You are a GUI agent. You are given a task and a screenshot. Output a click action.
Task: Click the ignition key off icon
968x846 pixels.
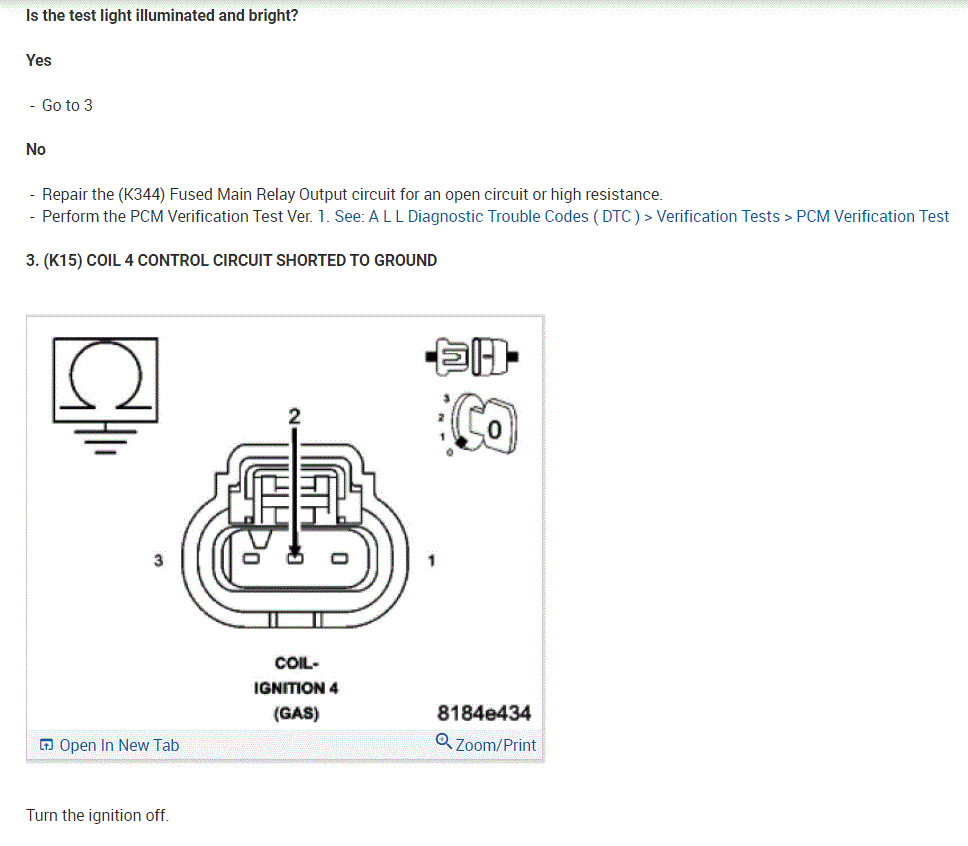pyautogui.click(x=478, y=424)
